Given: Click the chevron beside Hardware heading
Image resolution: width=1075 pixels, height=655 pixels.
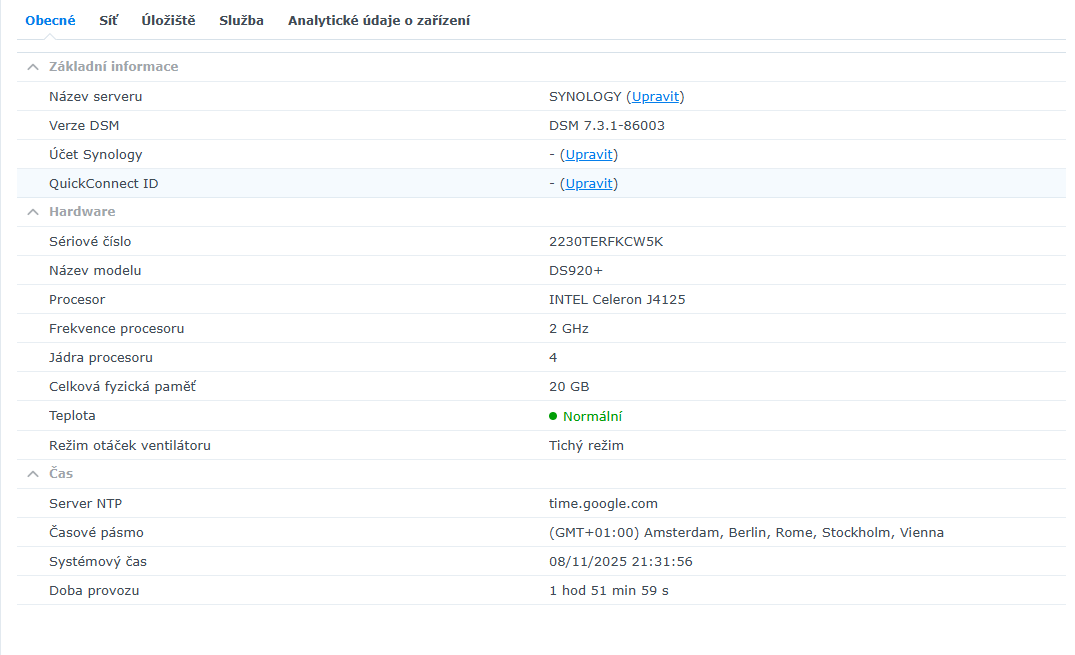Looking at the screenshot, I should click(x=35, y=212).
